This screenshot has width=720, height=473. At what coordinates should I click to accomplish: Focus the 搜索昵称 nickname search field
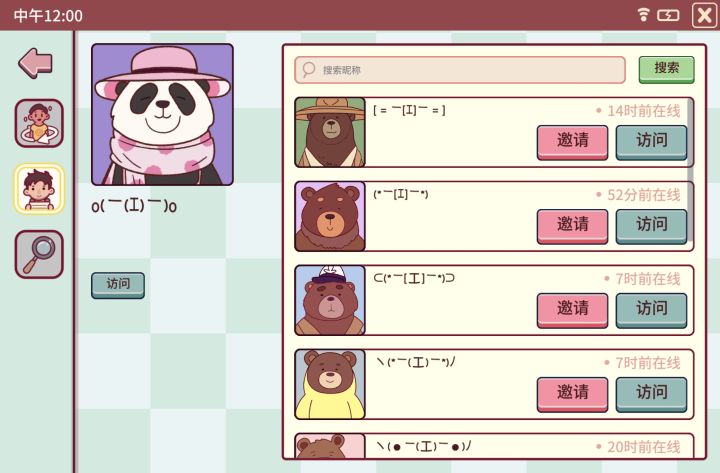(x=460, y=70)
